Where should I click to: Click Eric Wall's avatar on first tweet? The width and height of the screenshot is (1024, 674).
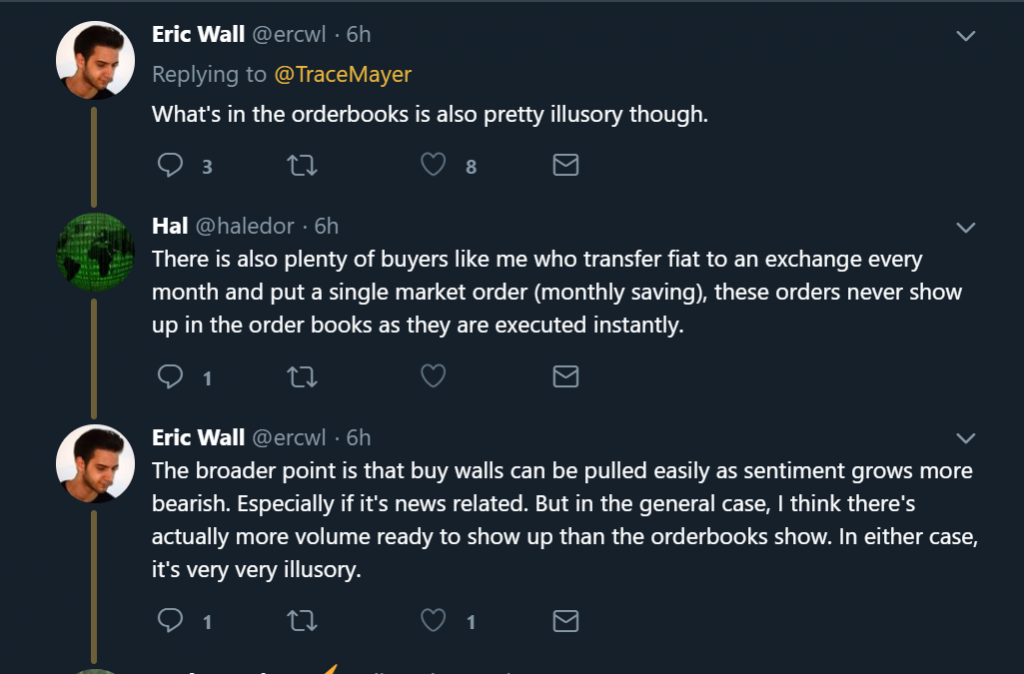click(95, 60)
